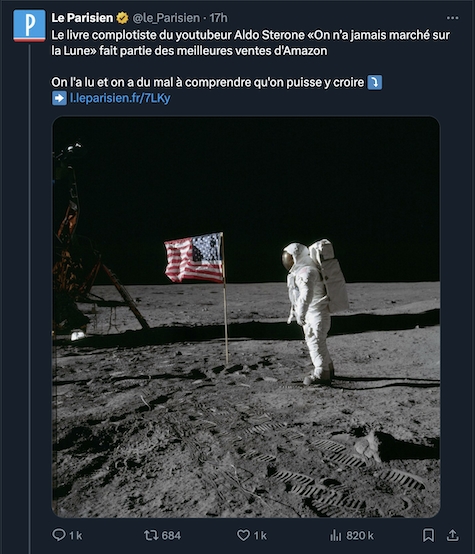475x554 pixels.
Task: Open the 17h timestamp permalink
Action: 218,18
